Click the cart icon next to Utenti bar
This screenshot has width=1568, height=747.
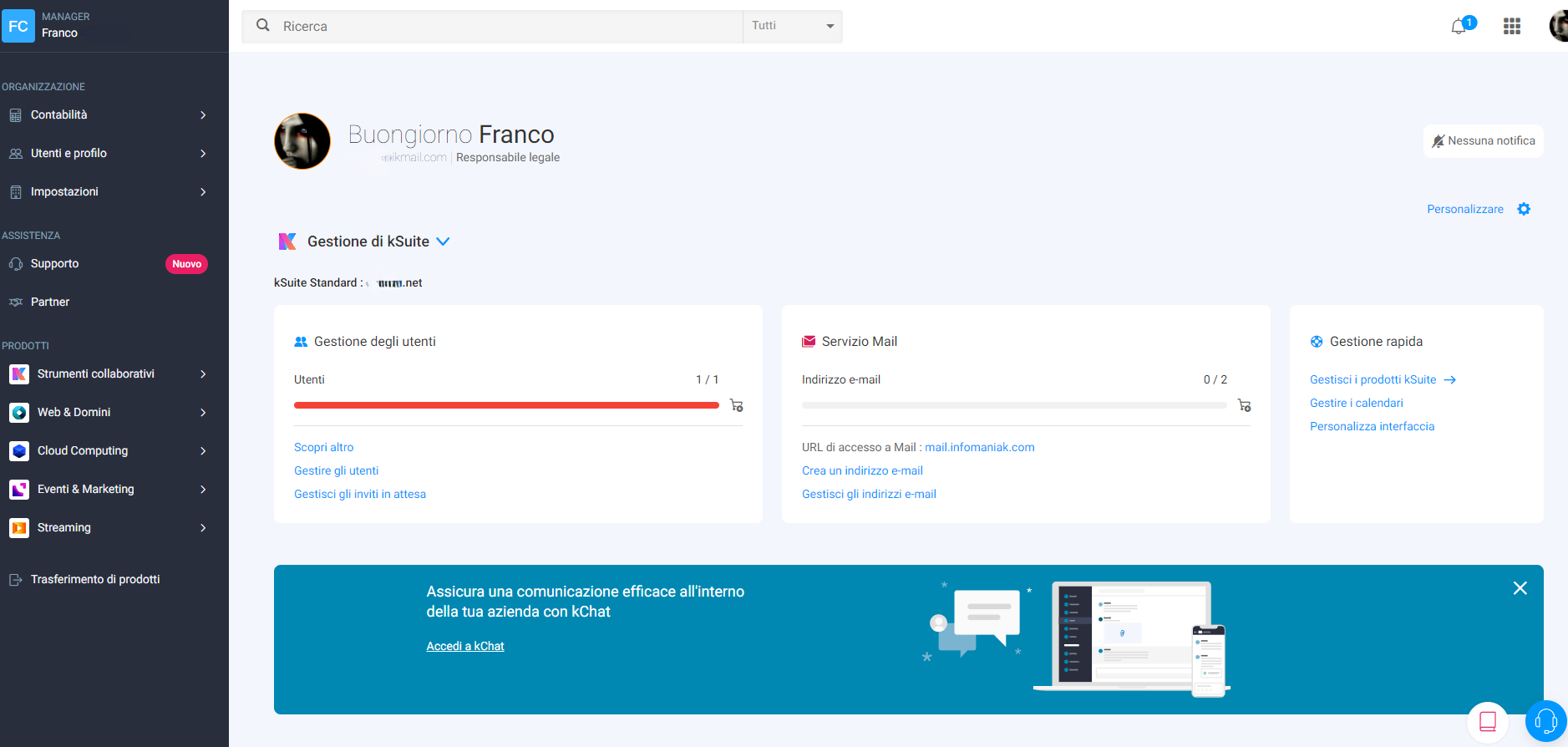point(736,405)
